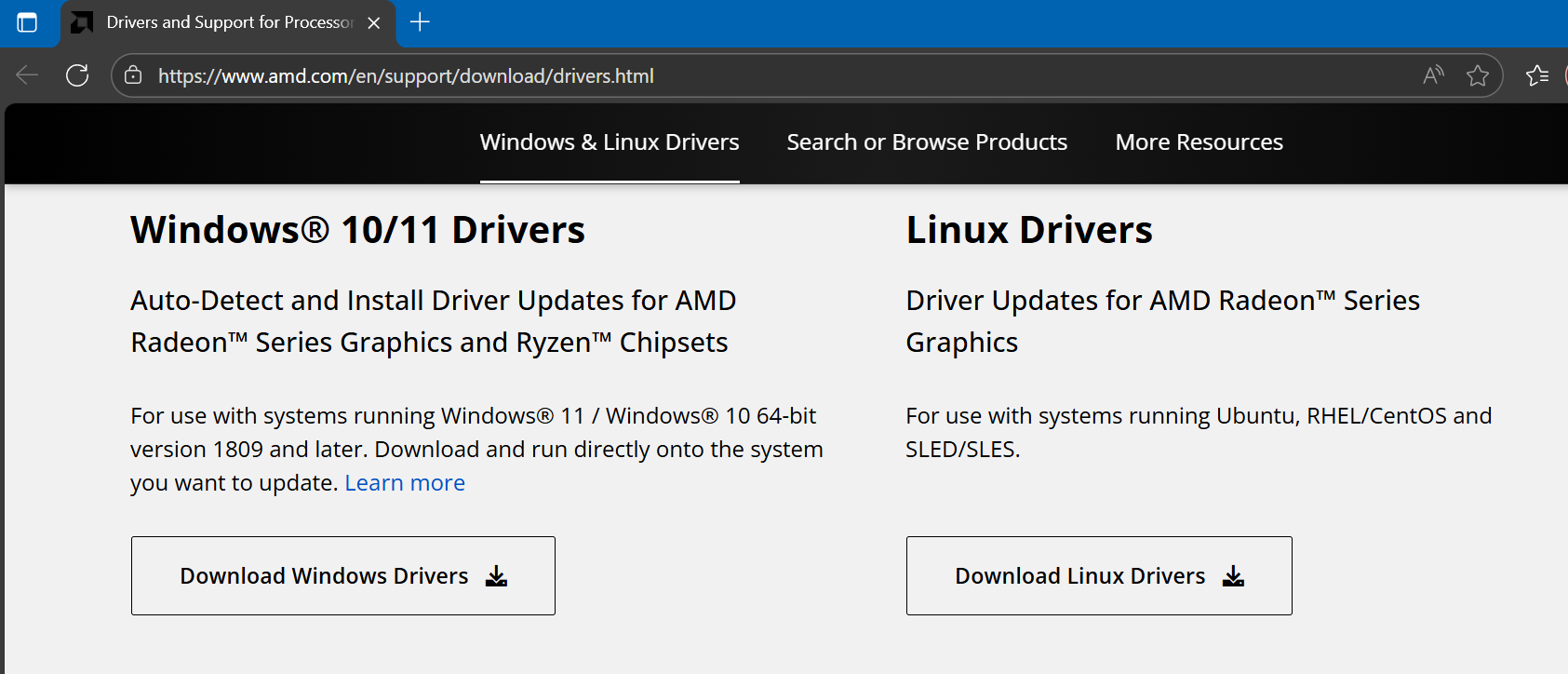Click download arrow icon beside Linux Drivers
The image size is (1568, 674).
(1233, 576)
